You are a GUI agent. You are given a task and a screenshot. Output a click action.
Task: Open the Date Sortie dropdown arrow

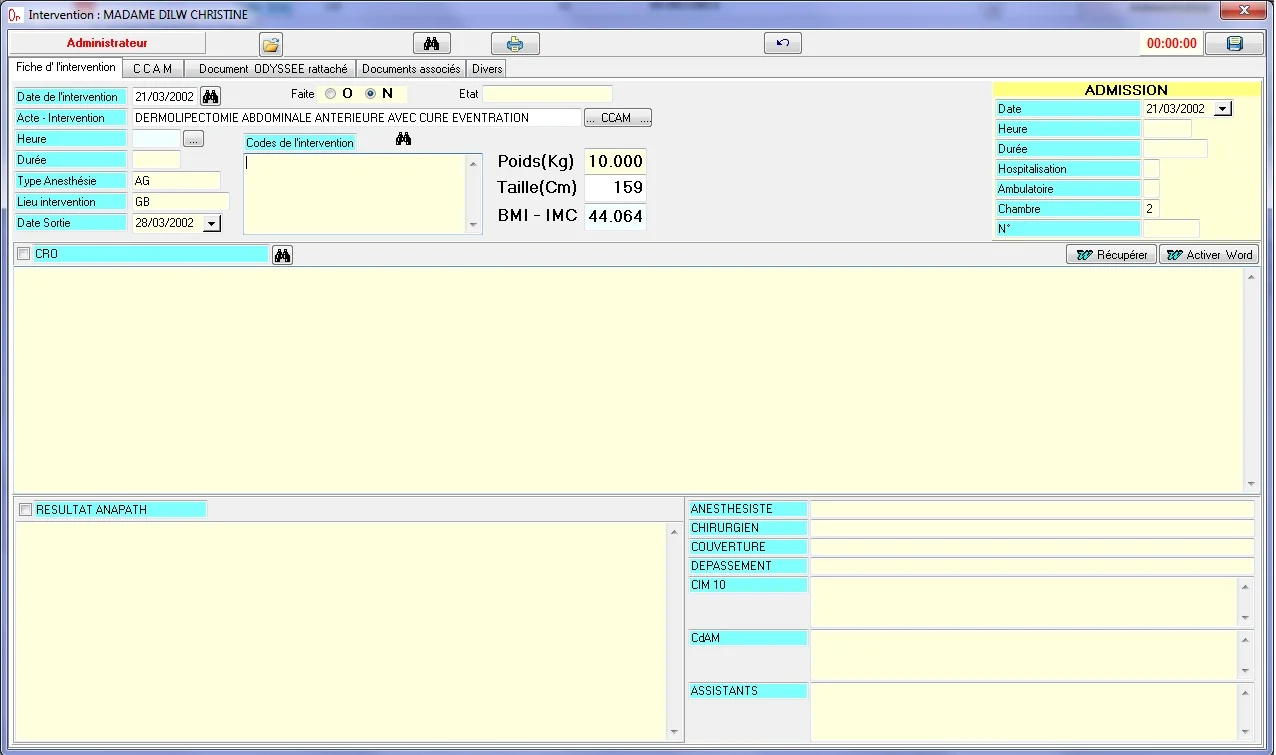[211, 223]
